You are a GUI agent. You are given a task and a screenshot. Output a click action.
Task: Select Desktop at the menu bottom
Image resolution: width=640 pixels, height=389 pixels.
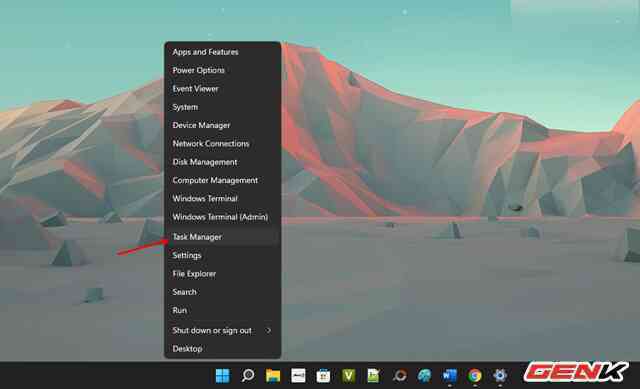pos(222,349)
